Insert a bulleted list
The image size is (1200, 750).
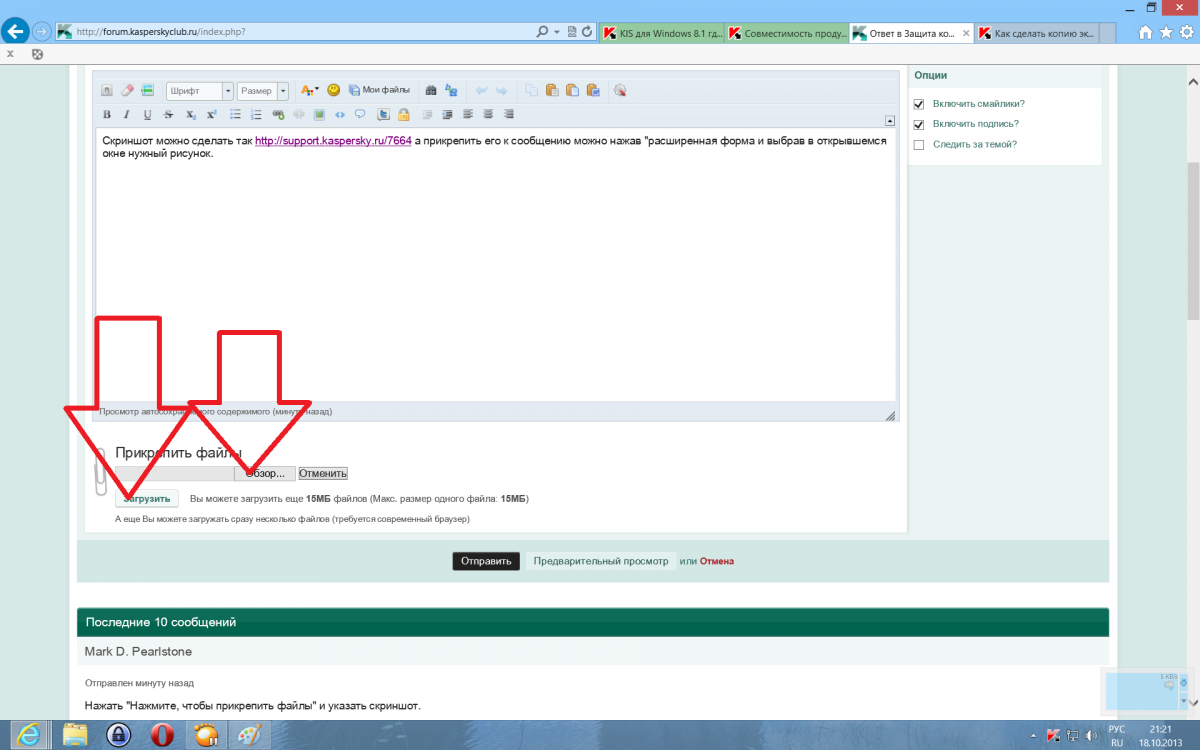coord(236,115)
